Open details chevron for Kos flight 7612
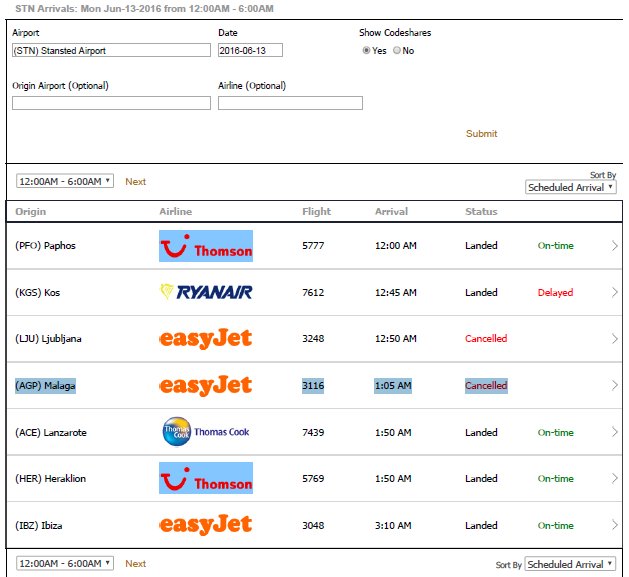Viewport: 629px width, 577px height. [x=615, y=292]
